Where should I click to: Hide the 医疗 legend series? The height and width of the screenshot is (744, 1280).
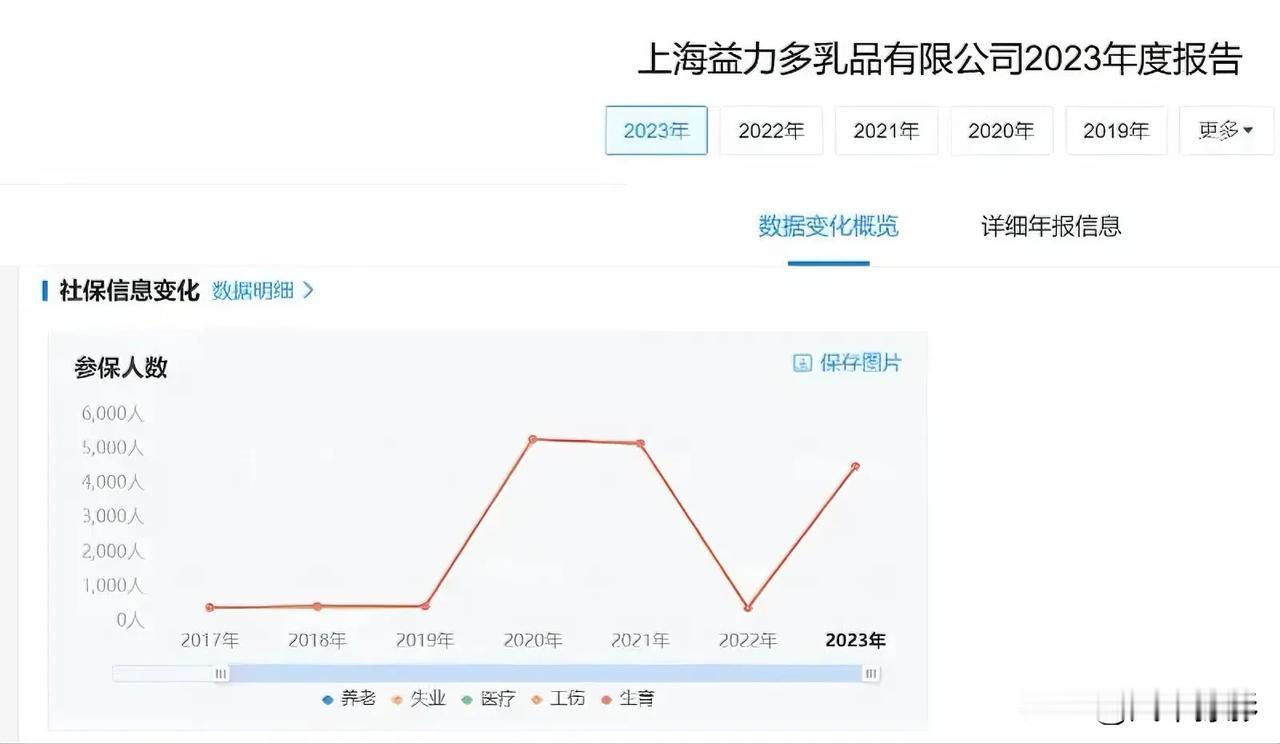488,699
